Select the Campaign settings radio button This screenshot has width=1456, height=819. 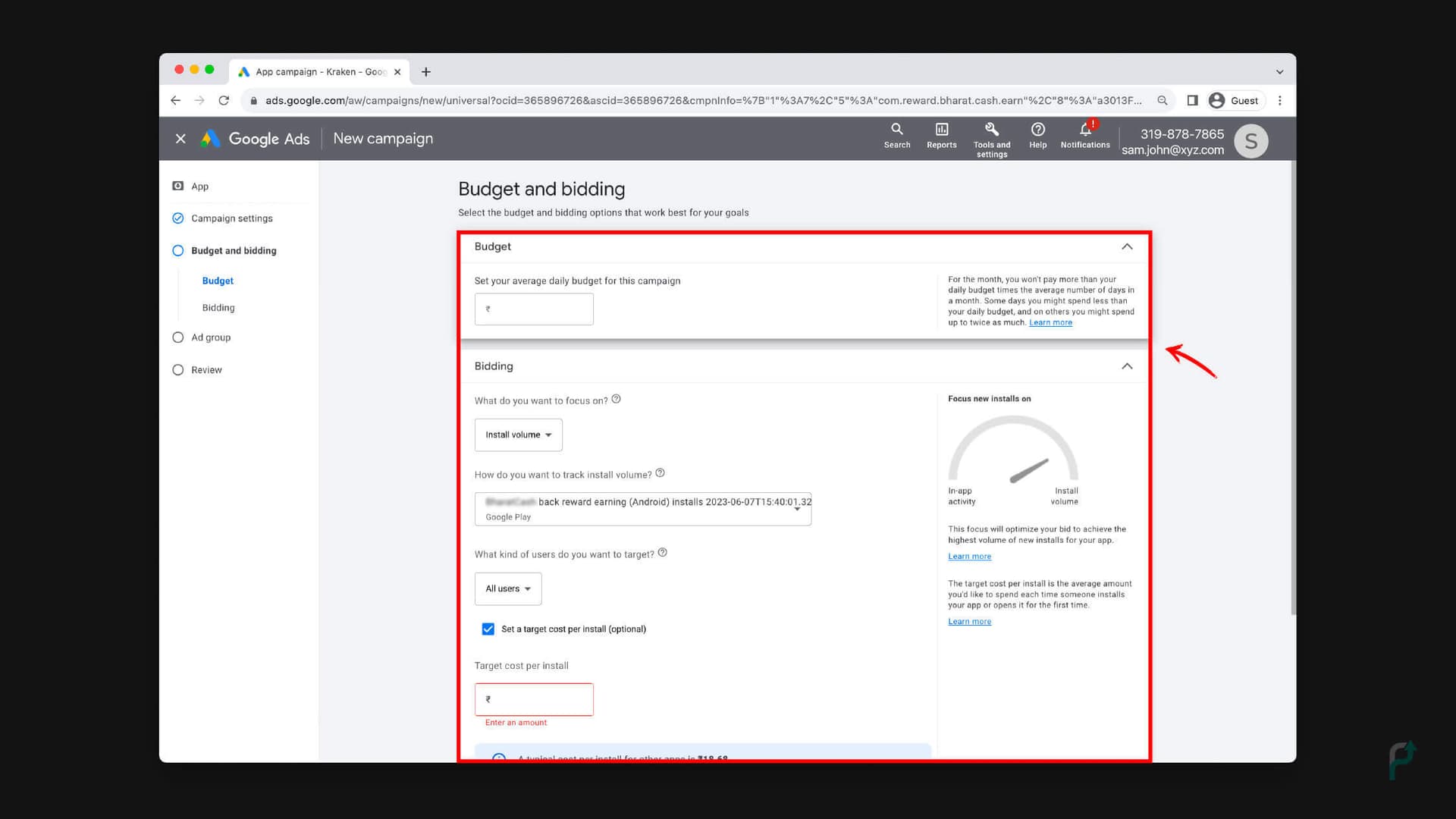pyautogui.click(x=177, y=218)
